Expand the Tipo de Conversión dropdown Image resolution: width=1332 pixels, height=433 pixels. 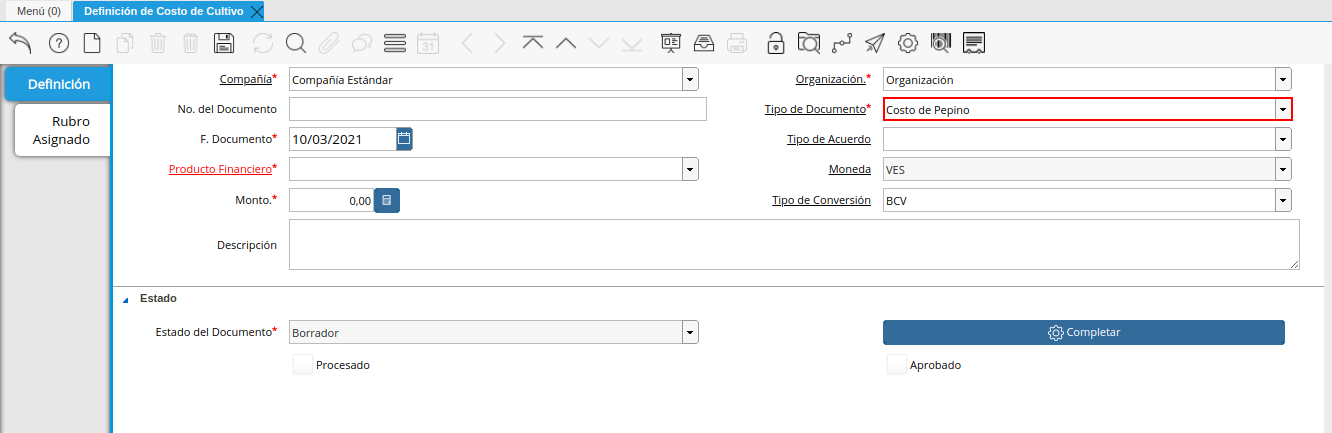[x=1282, y=200]
